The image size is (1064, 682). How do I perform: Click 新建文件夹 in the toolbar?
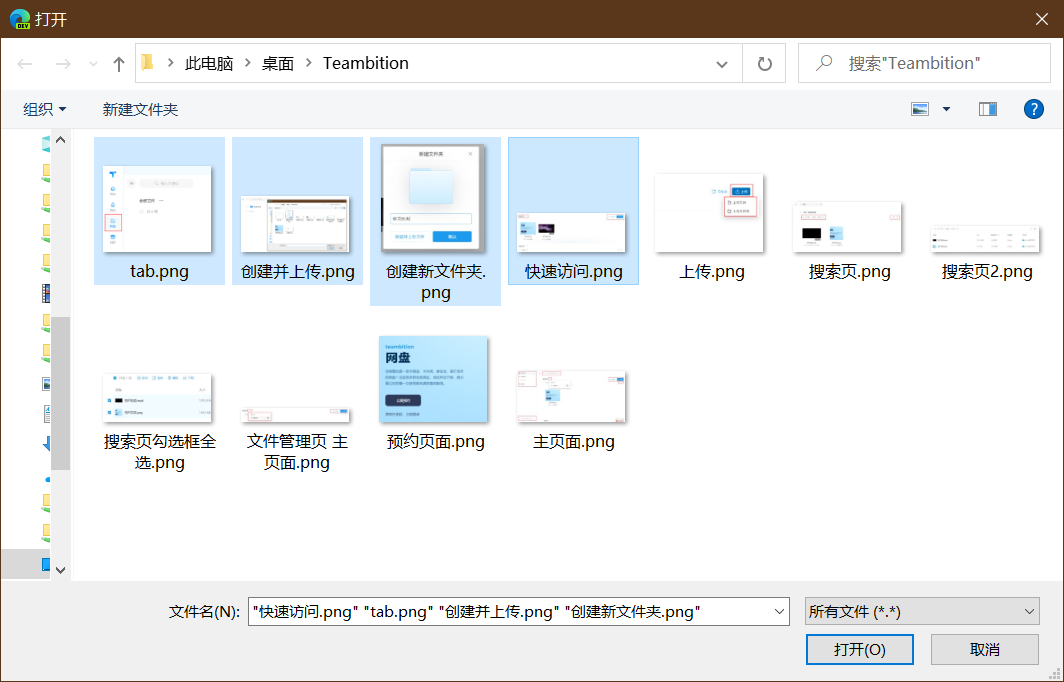tap(140, 109)
